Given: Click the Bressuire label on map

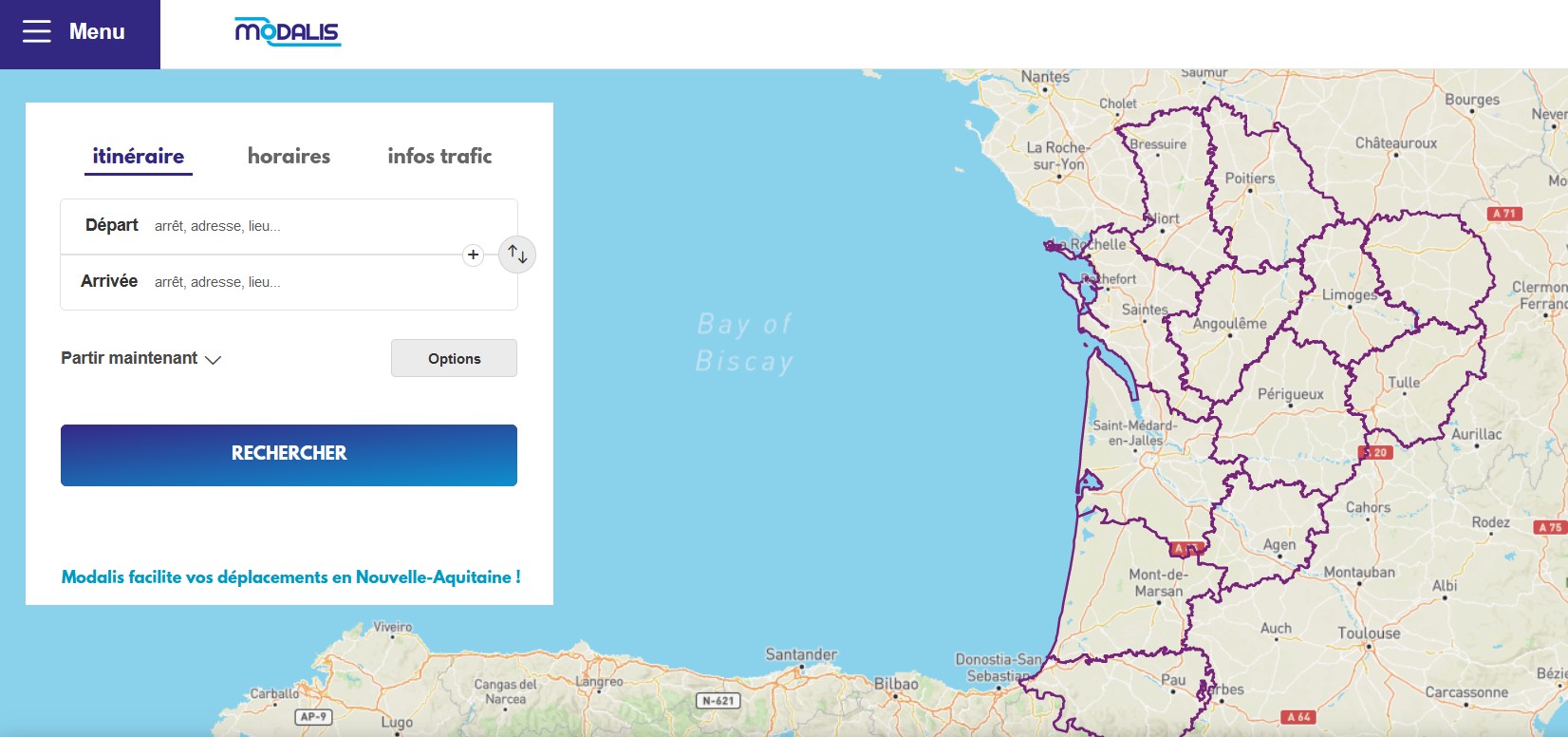Looking at the screenshot, I should point(1158,144).
